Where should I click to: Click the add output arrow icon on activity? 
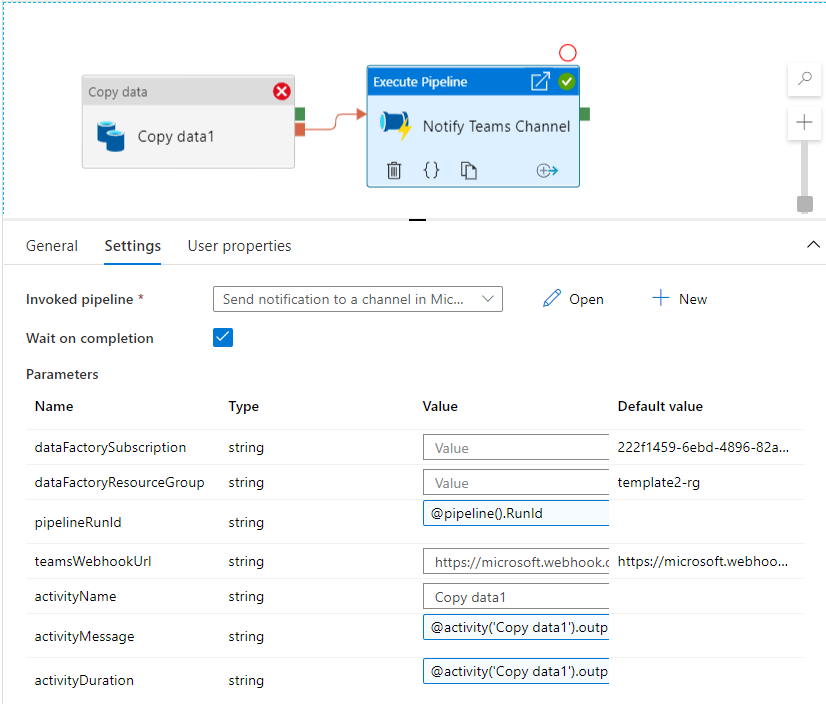547,170
